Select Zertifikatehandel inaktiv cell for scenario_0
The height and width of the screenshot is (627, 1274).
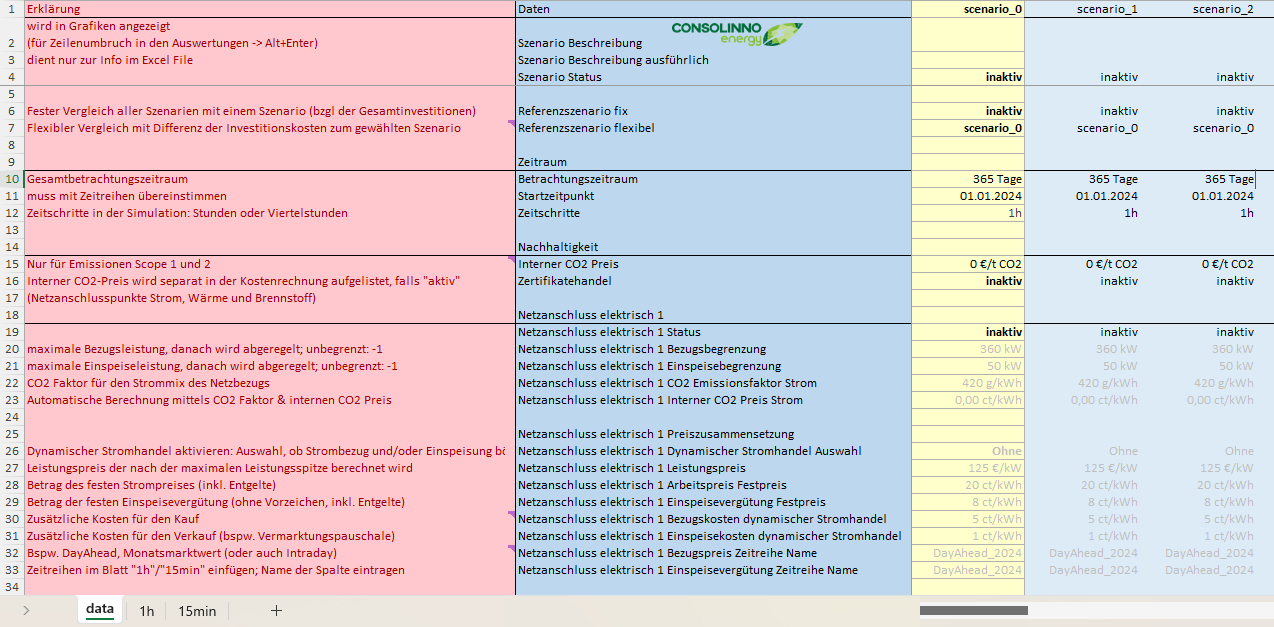pos(968,281)
